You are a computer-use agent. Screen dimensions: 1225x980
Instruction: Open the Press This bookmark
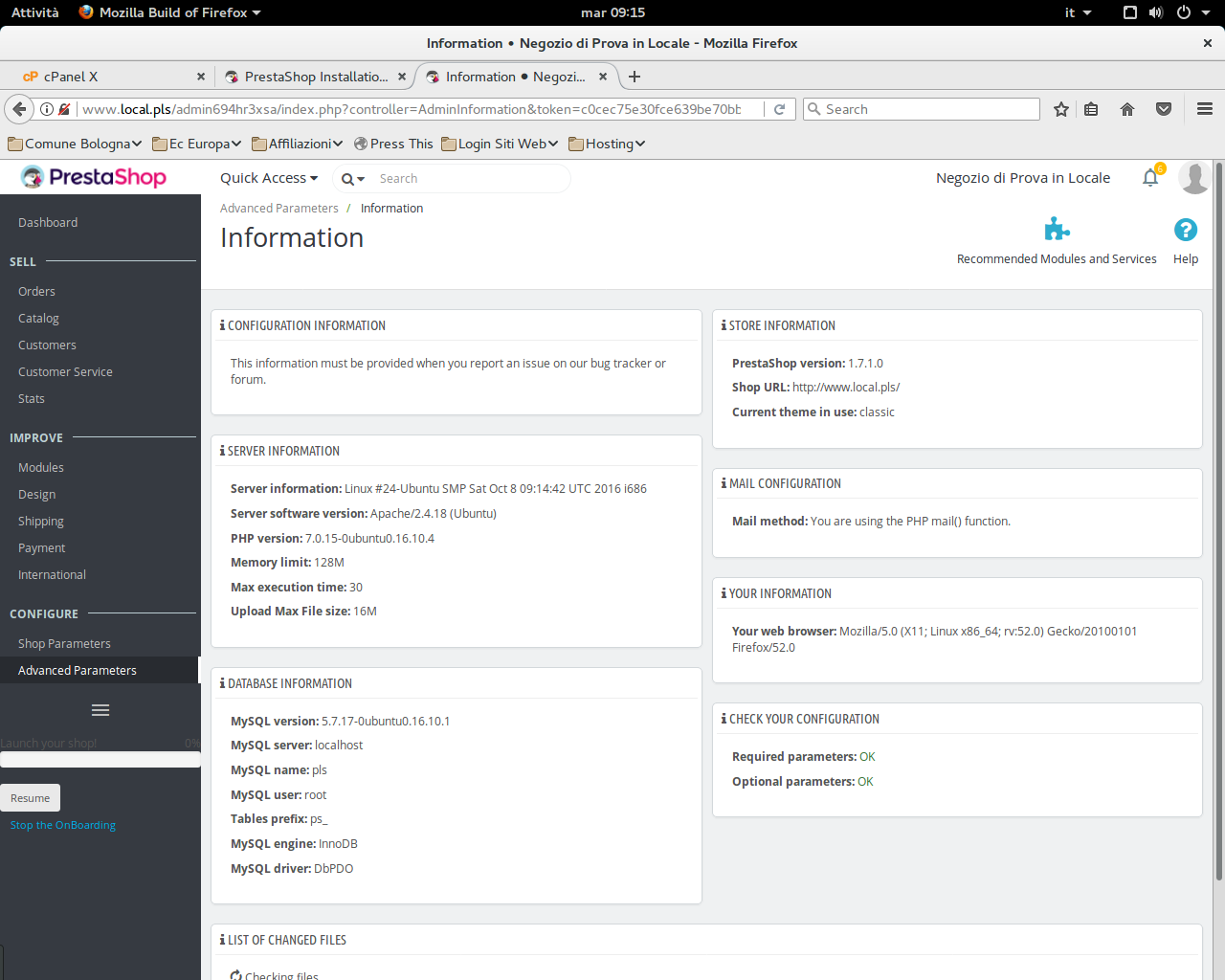coord(393,144)
